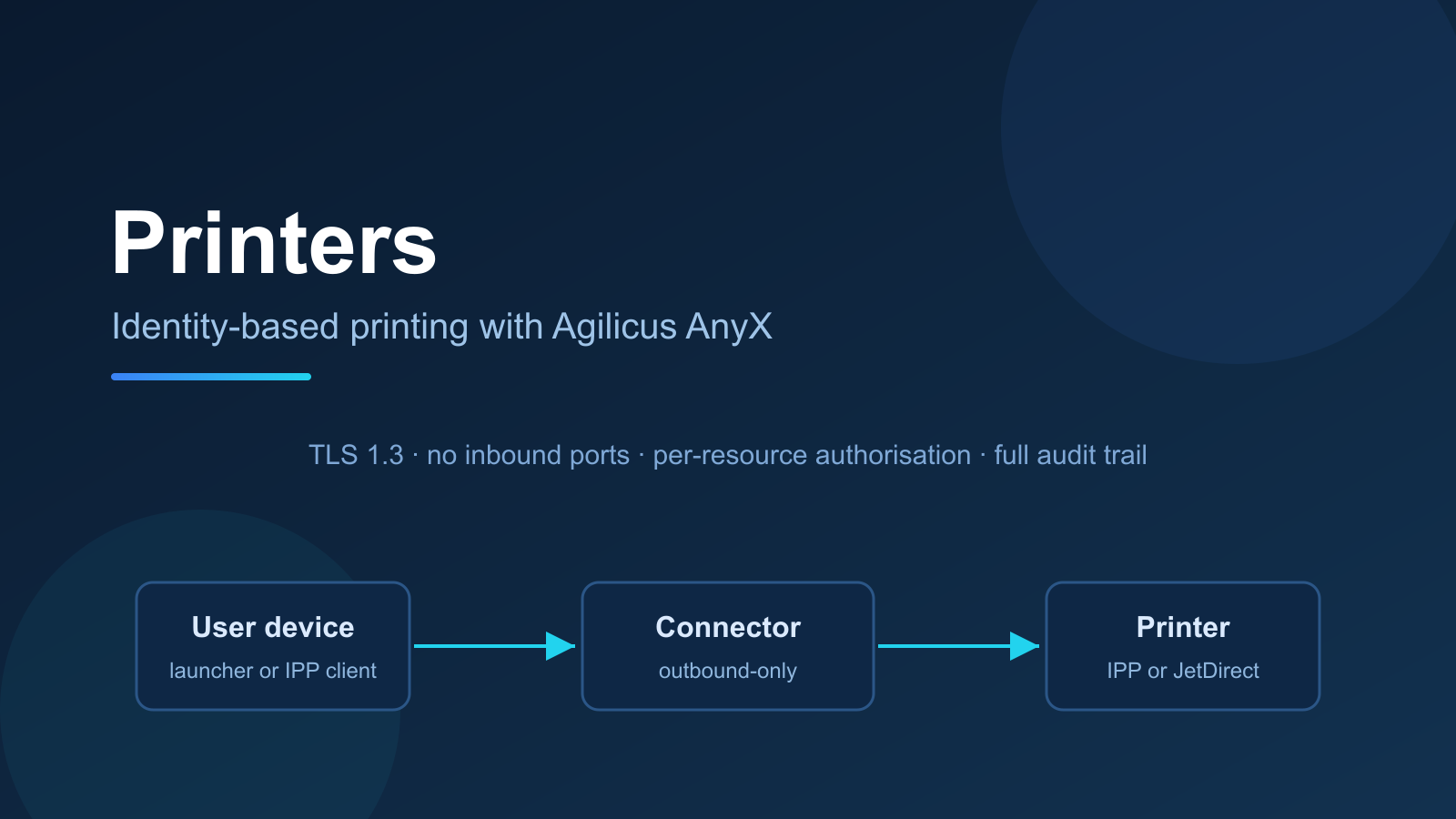1456x819 pixels.
Task: Click the "Connector" box heading
Action: point(728,627)
